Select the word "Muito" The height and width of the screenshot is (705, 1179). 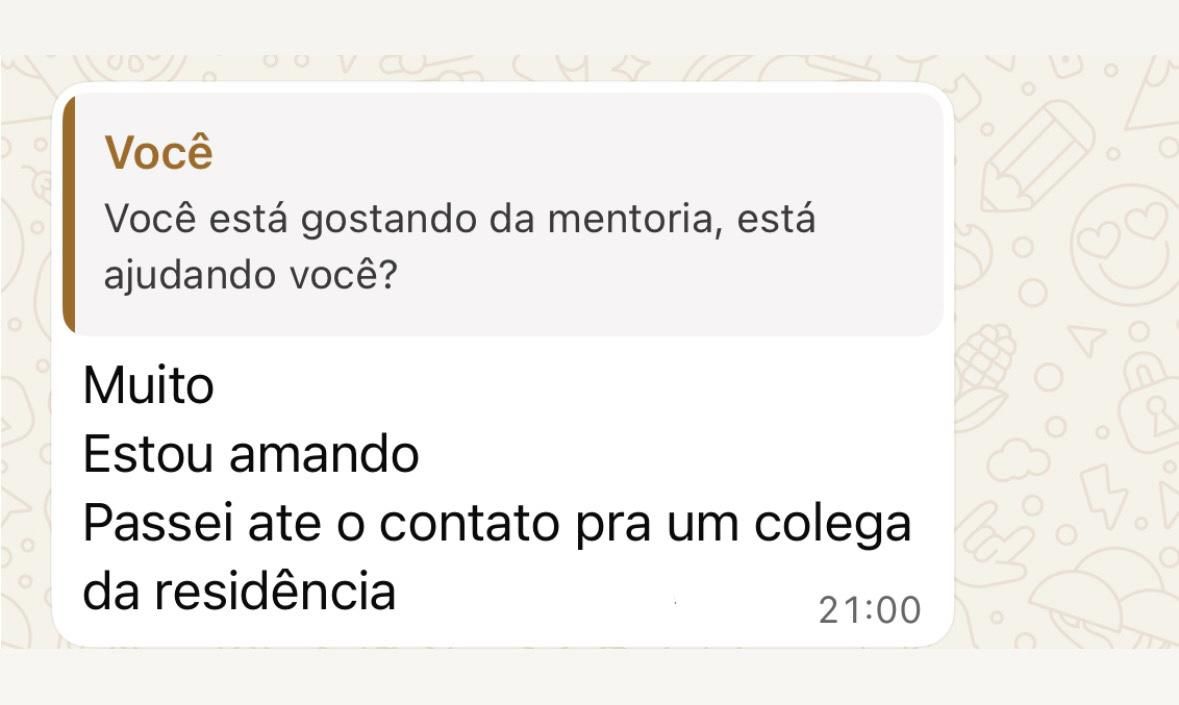pyautogui.click(x=148, y=385)
